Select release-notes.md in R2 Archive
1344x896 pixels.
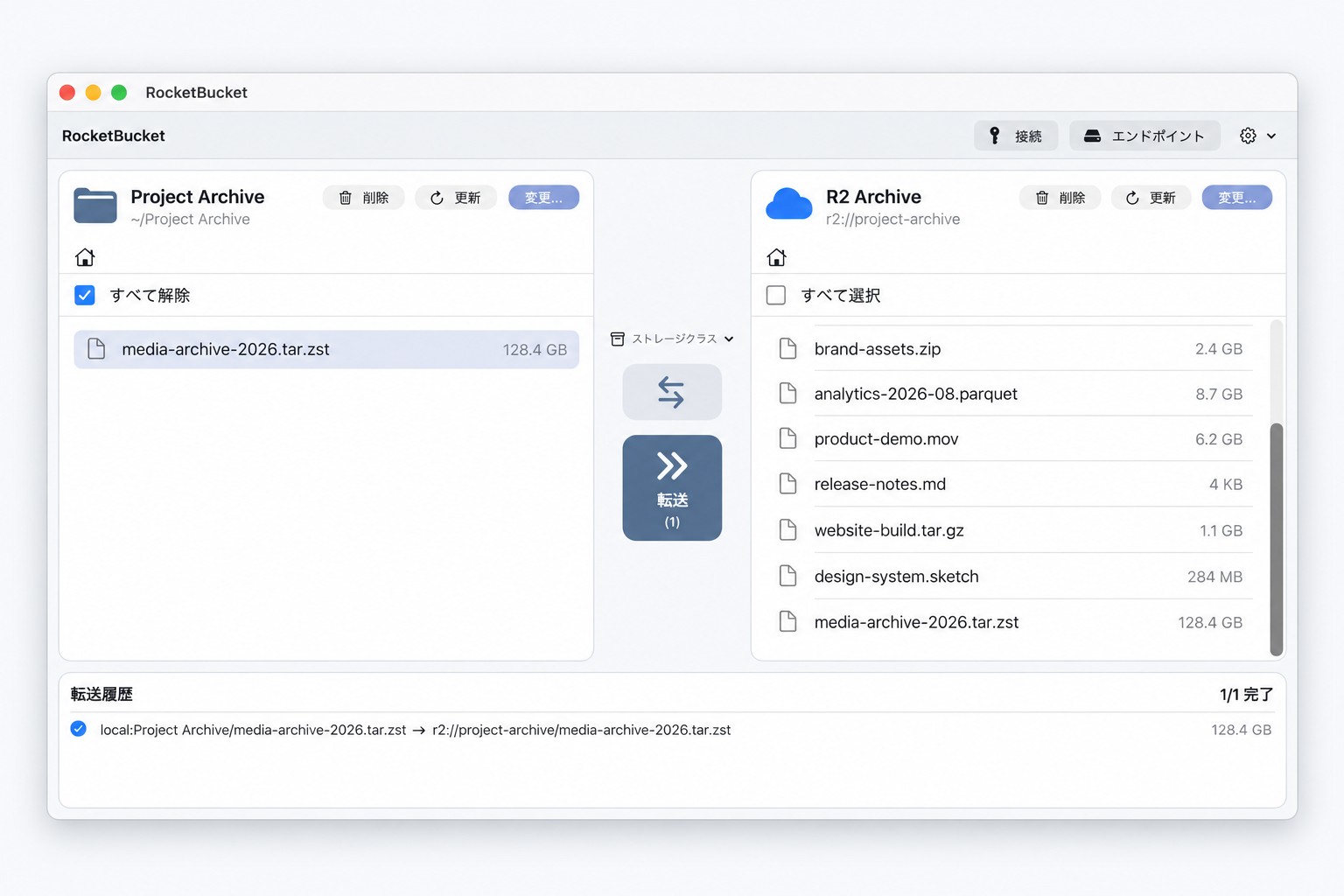click(1015, 484)
